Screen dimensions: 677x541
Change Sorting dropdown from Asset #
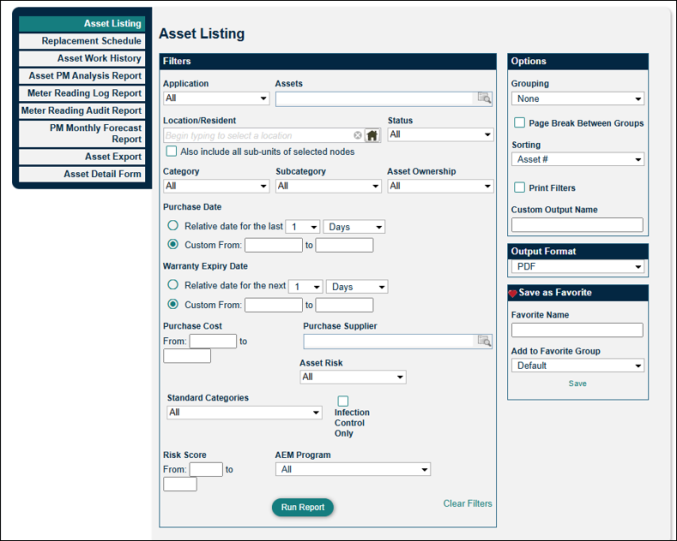pos(578,159)
